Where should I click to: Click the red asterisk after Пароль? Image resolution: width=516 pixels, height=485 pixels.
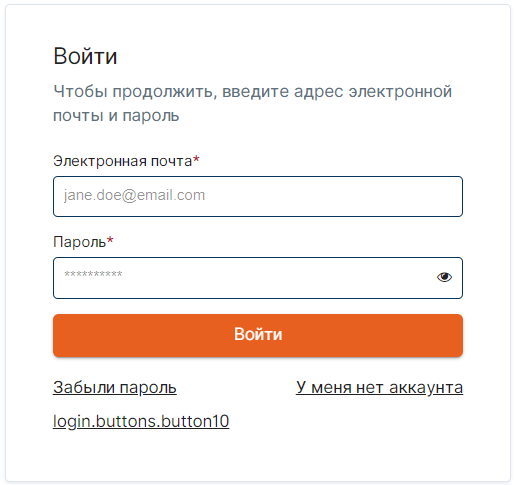(110, 240)
